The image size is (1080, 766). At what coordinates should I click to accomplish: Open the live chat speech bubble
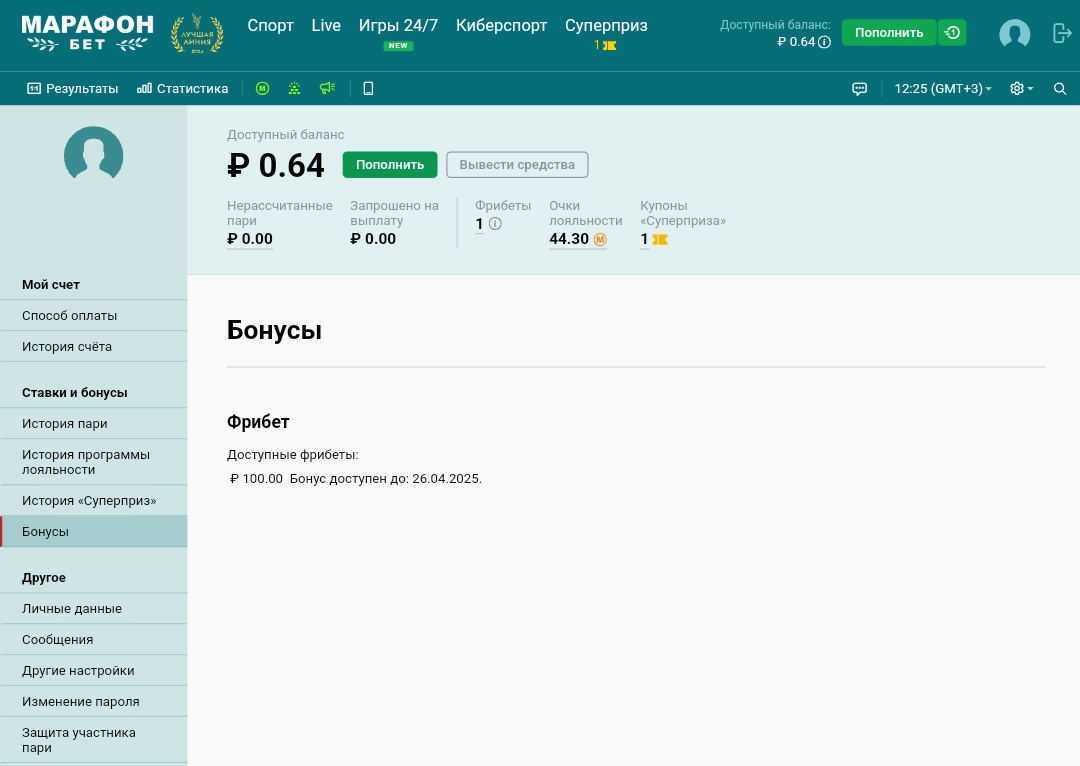click(859, 88)
